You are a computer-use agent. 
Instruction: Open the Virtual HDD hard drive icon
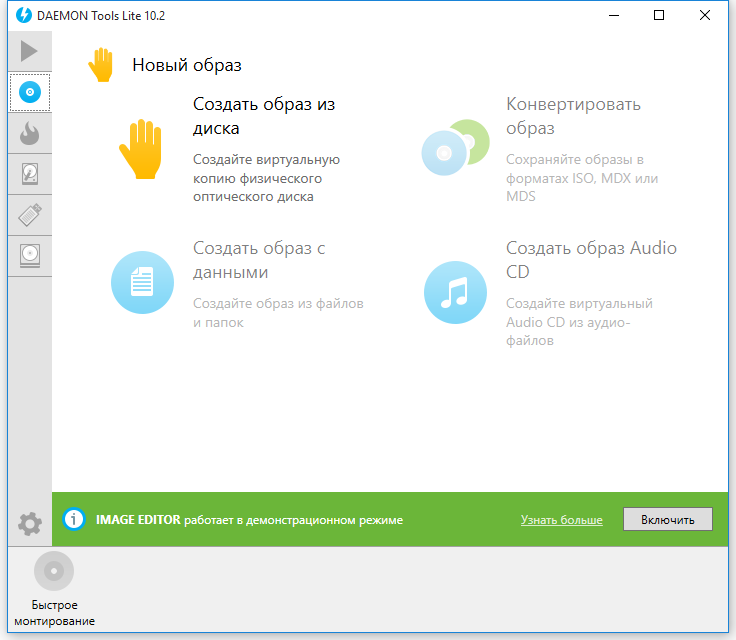point(30,174)
